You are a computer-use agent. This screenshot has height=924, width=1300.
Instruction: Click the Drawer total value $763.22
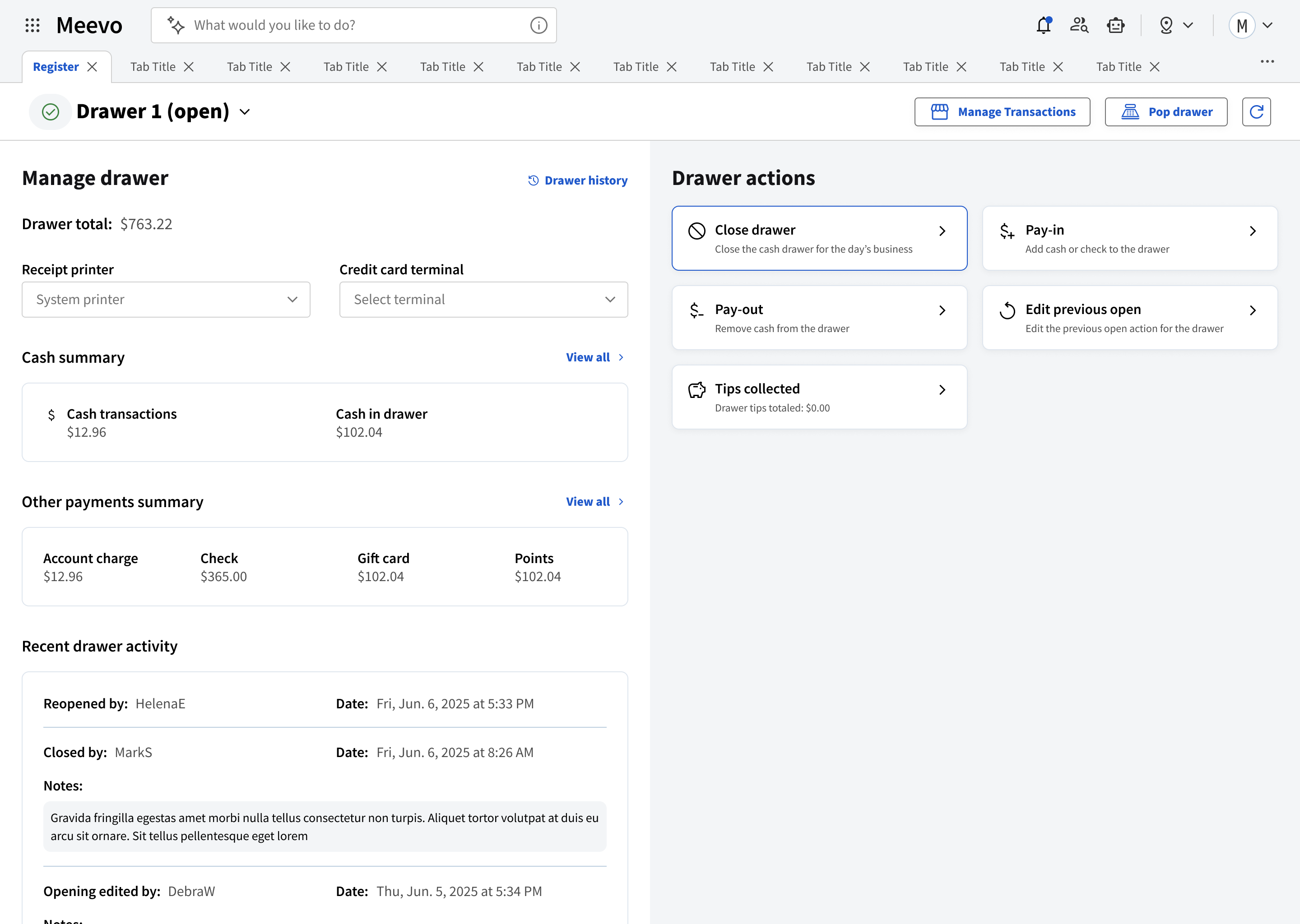146,224
